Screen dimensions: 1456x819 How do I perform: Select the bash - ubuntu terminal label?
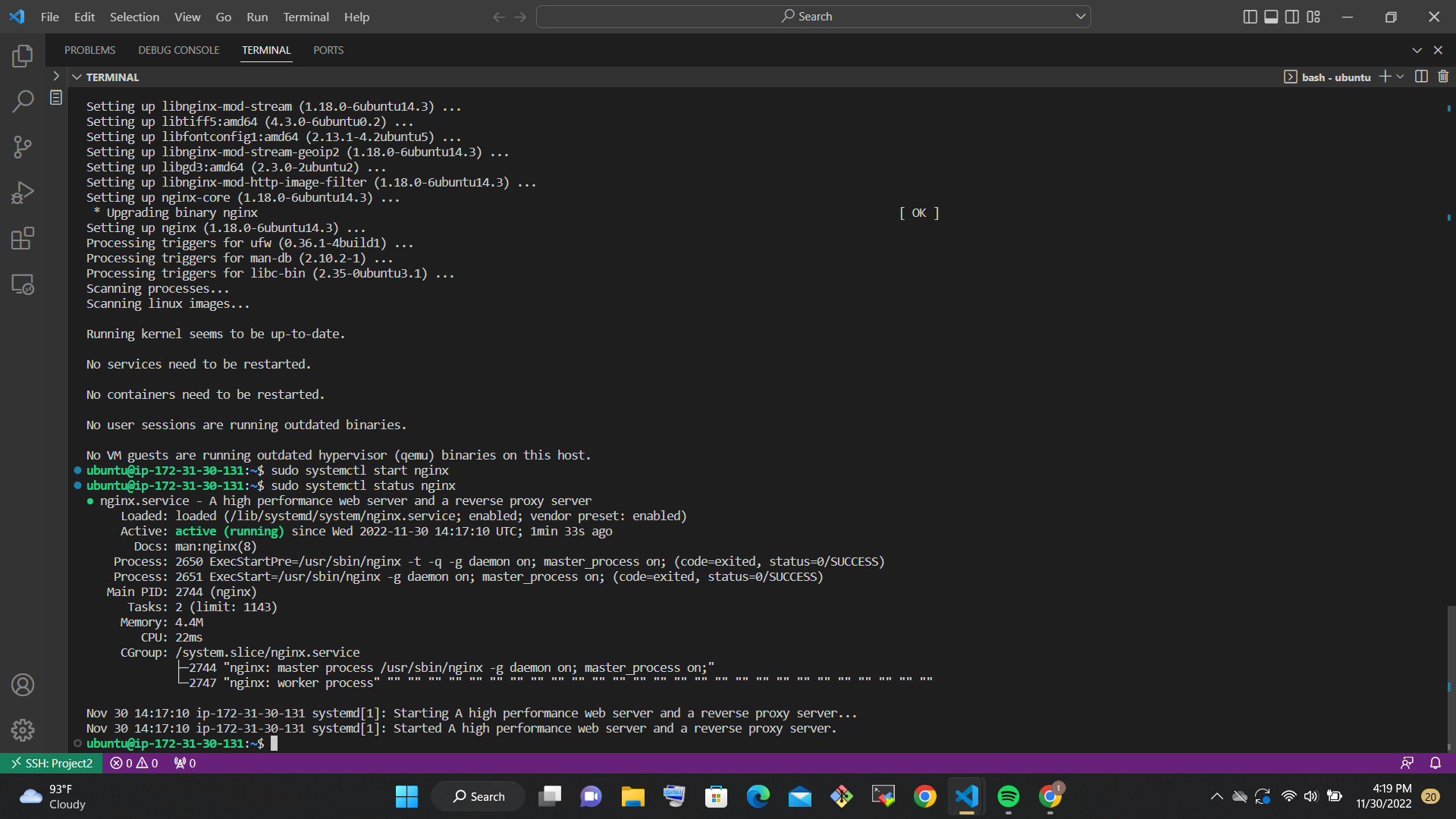point(1327,77)
